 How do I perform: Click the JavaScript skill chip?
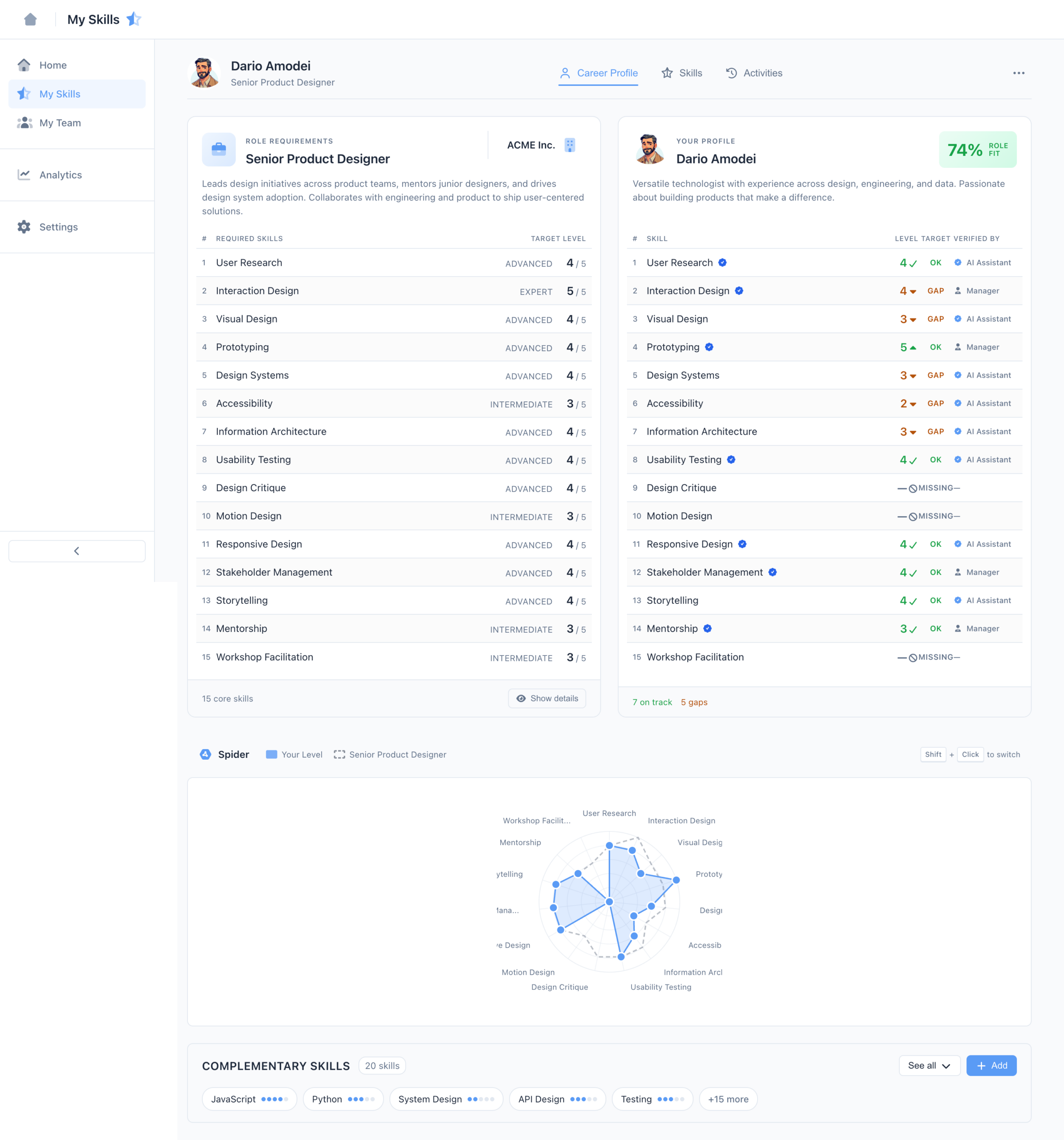(x=249, y=1099)
